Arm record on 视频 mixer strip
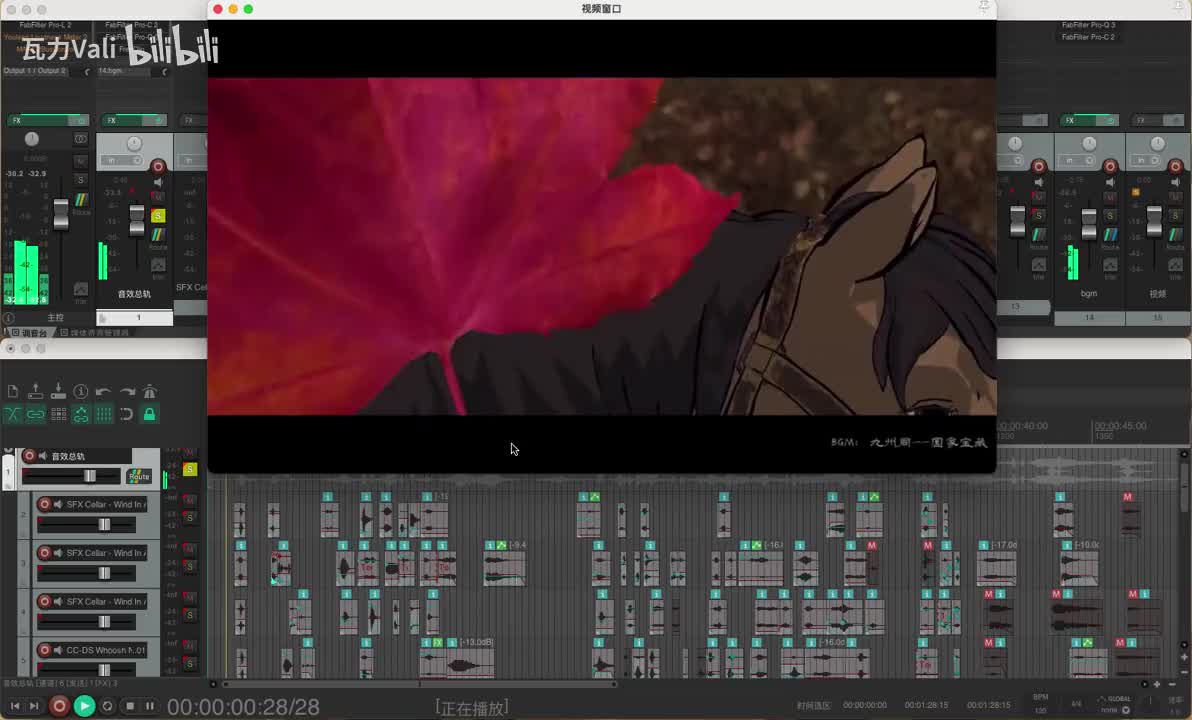The height and width of the screenshot is (720, 1192). [1175, 167]
